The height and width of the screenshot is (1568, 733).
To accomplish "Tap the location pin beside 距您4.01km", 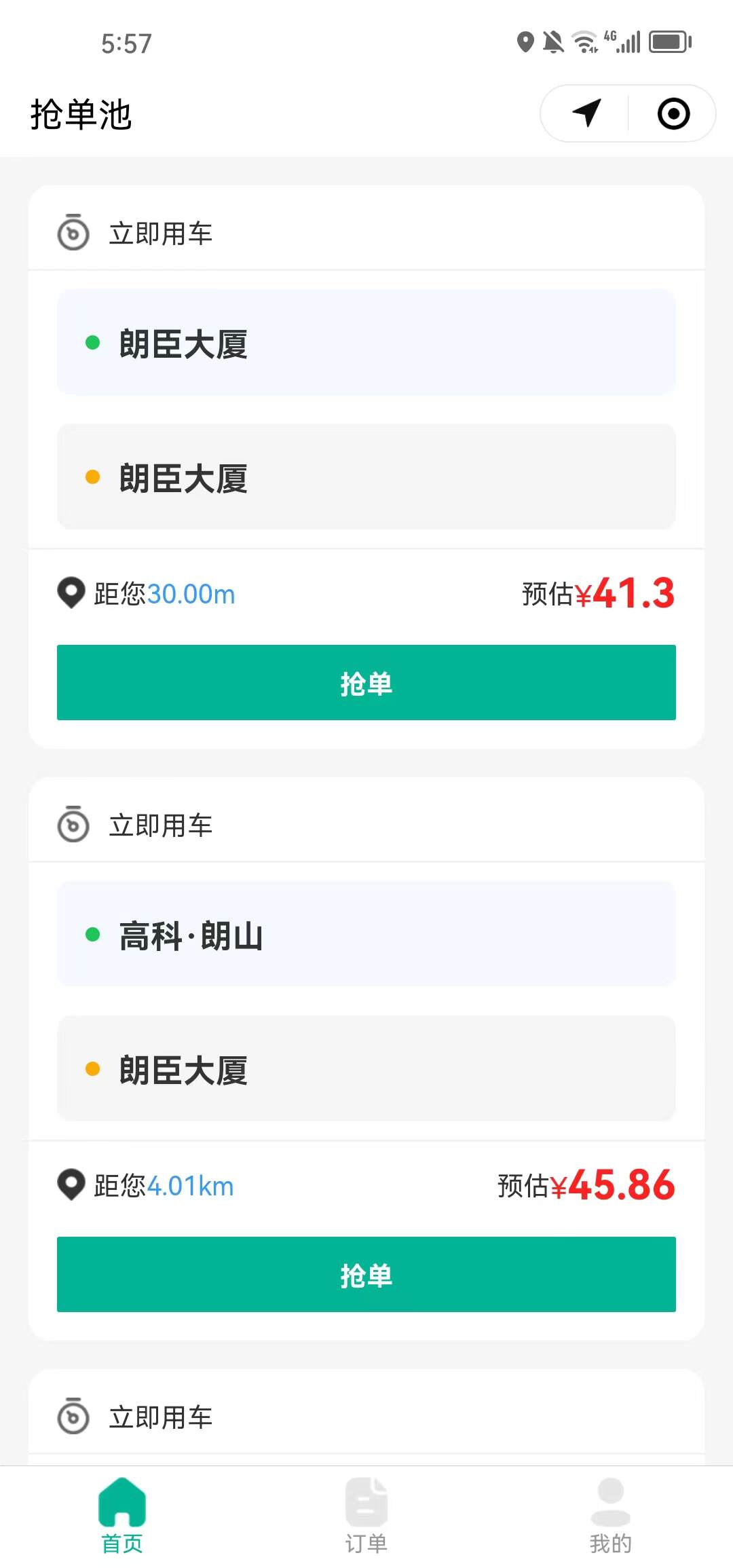I will tap(71, 1185).
